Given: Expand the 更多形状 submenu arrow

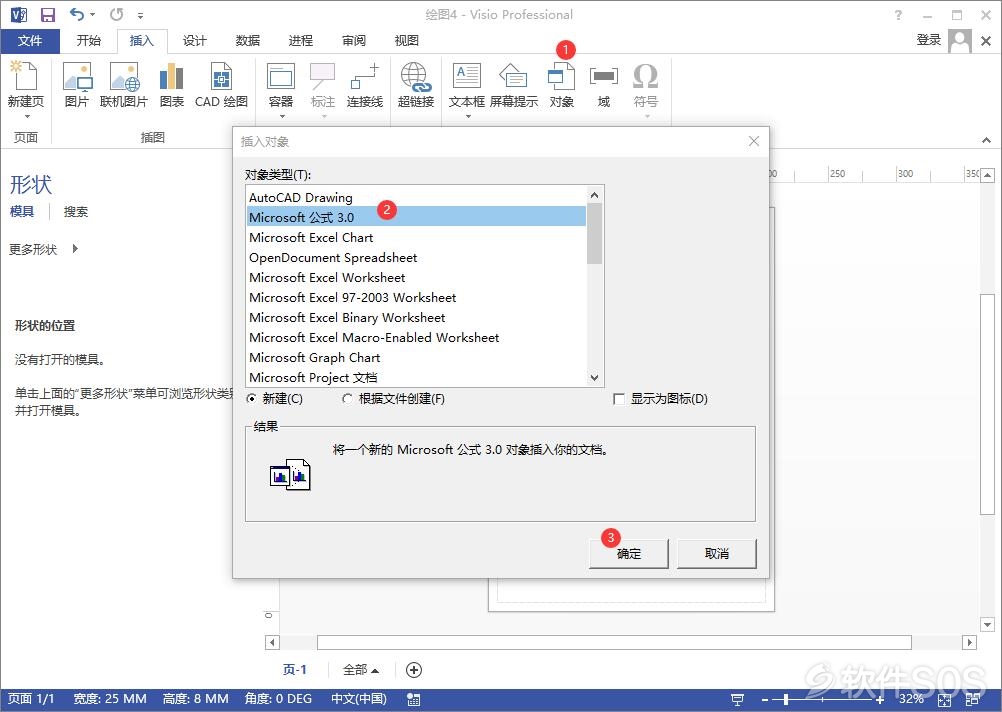Looking at the screenshot, I should (x=75, y=249).
